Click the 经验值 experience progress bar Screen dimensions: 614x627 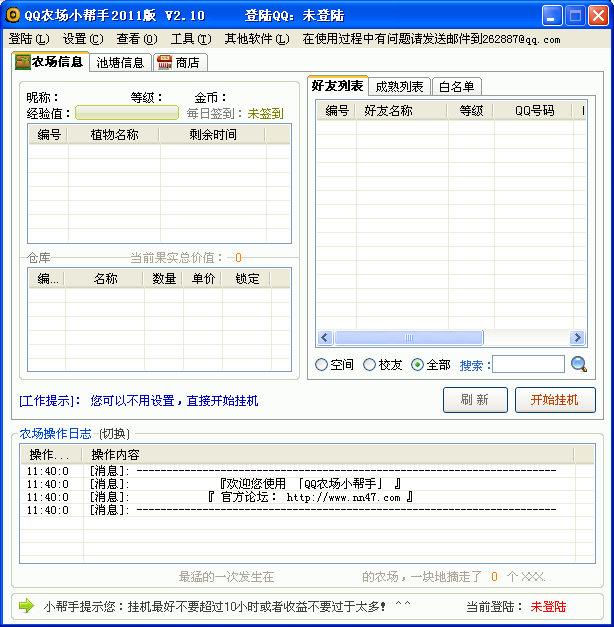(127, 113)
